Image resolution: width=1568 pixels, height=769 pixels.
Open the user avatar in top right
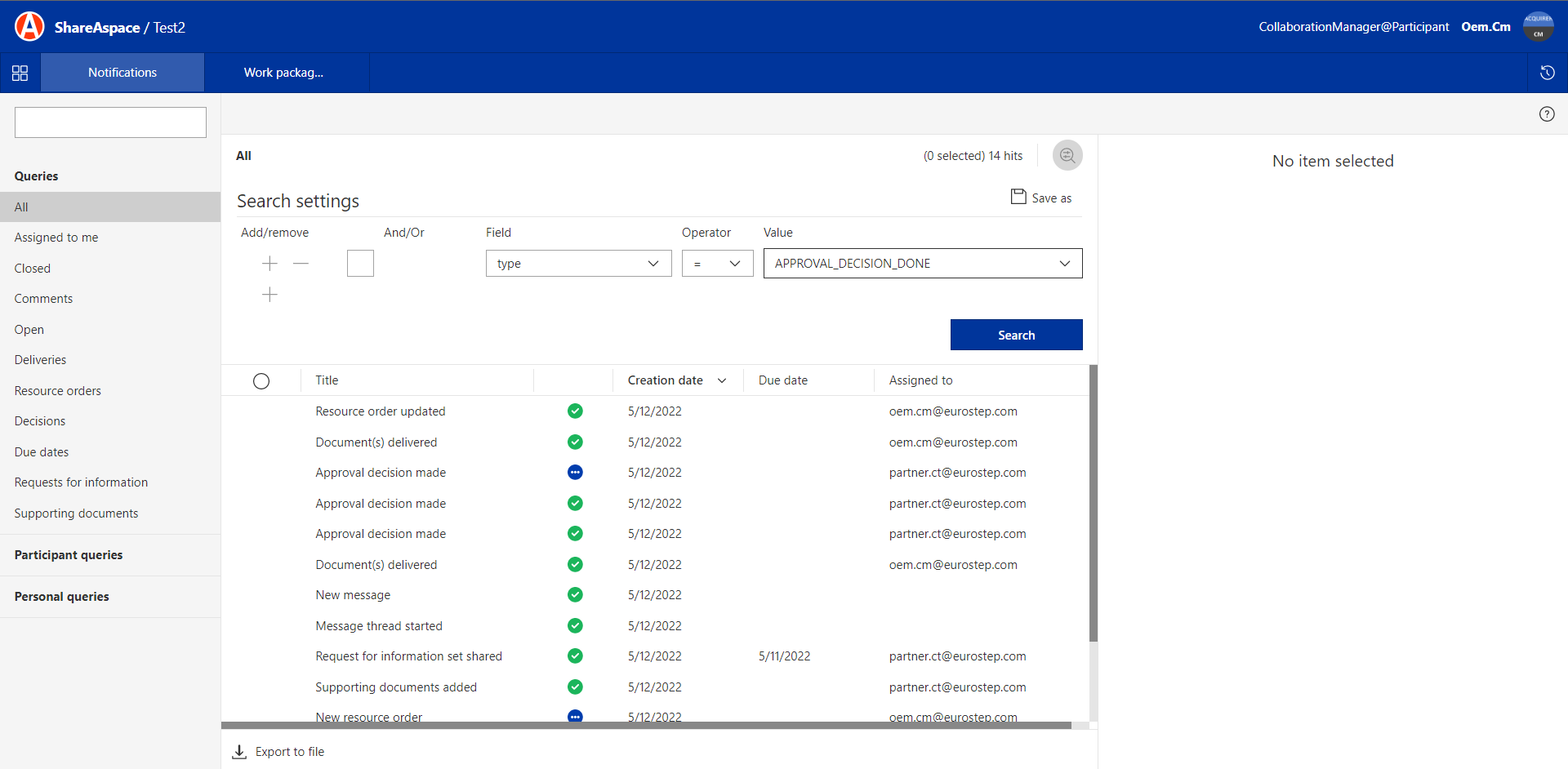pyautogui.click(x=1538, y=27)
